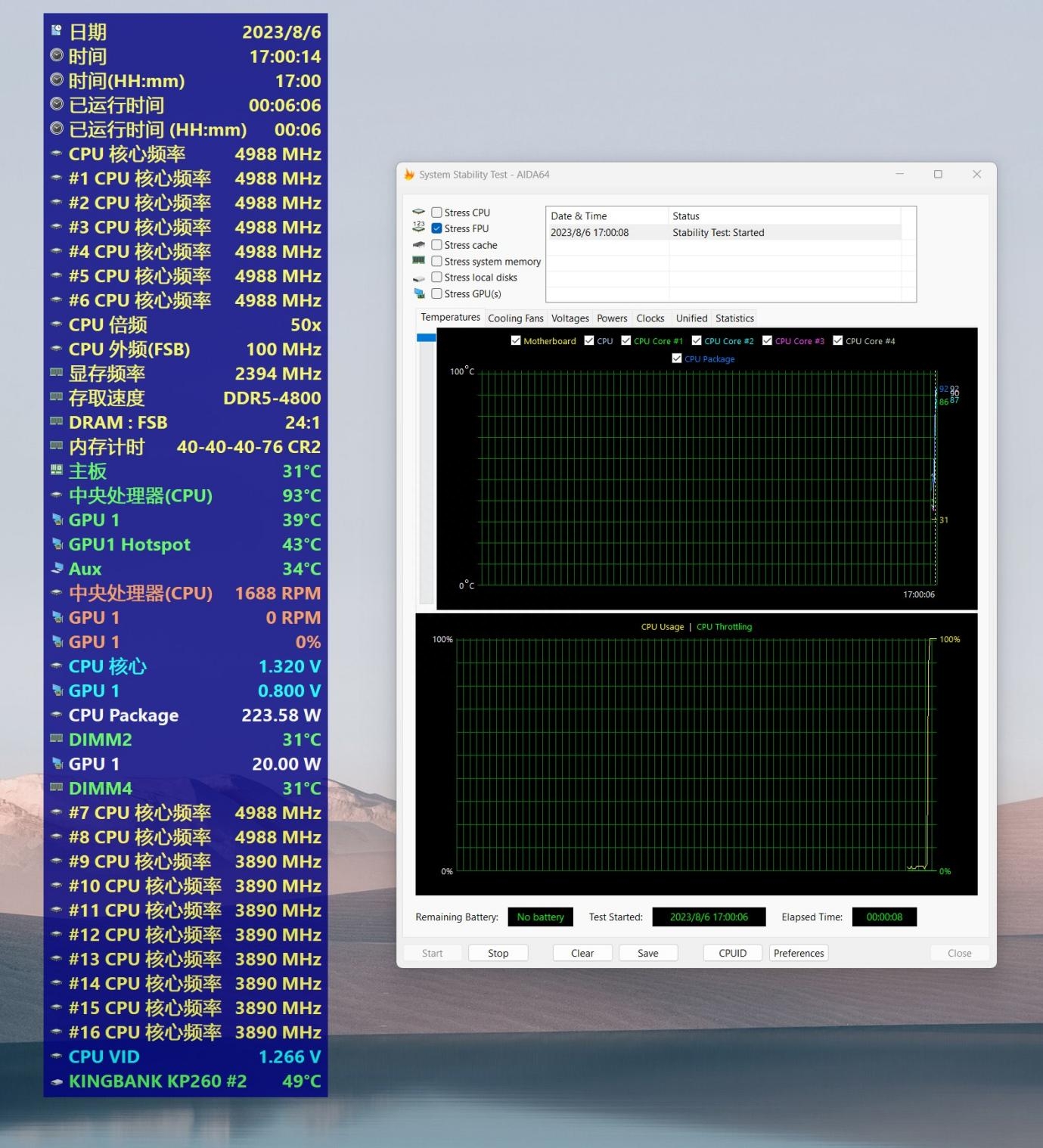The width and height of the screenshot is (1043, 1148).
Task: Open the Voltages tab
Action: 570,318
